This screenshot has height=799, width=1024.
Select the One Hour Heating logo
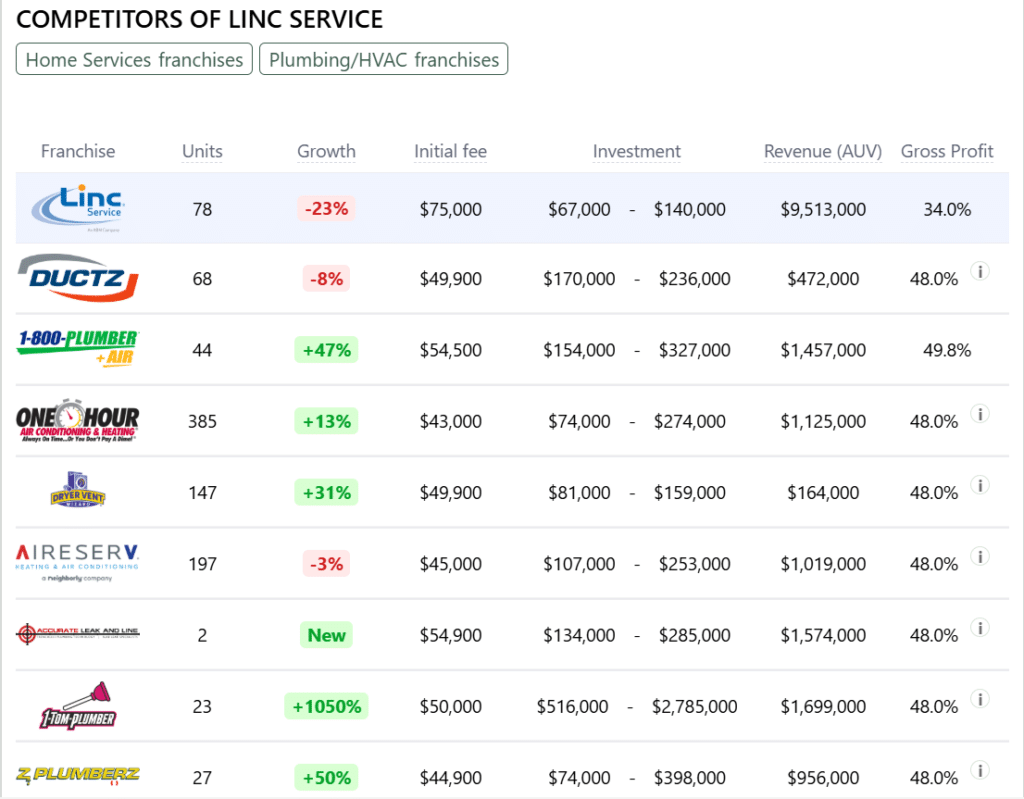point(78,421)
